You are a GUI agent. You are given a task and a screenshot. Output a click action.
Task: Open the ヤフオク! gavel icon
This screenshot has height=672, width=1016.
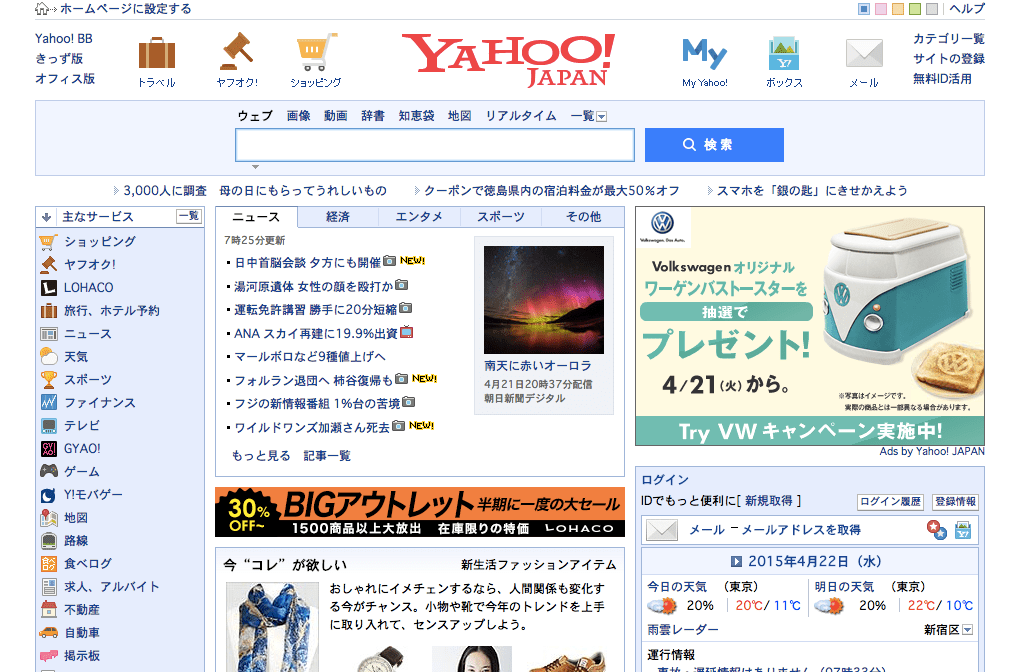coord(237,51)
